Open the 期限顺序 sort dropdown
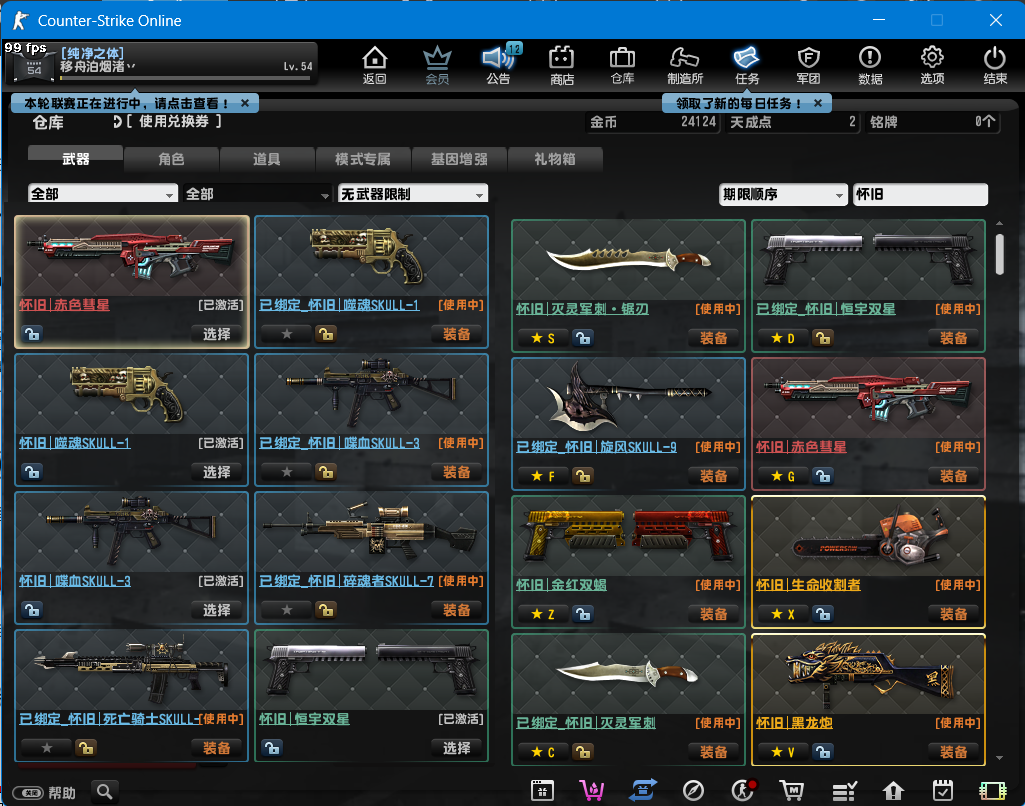This screenshot has height=806, width=1025. click(783, 194)
